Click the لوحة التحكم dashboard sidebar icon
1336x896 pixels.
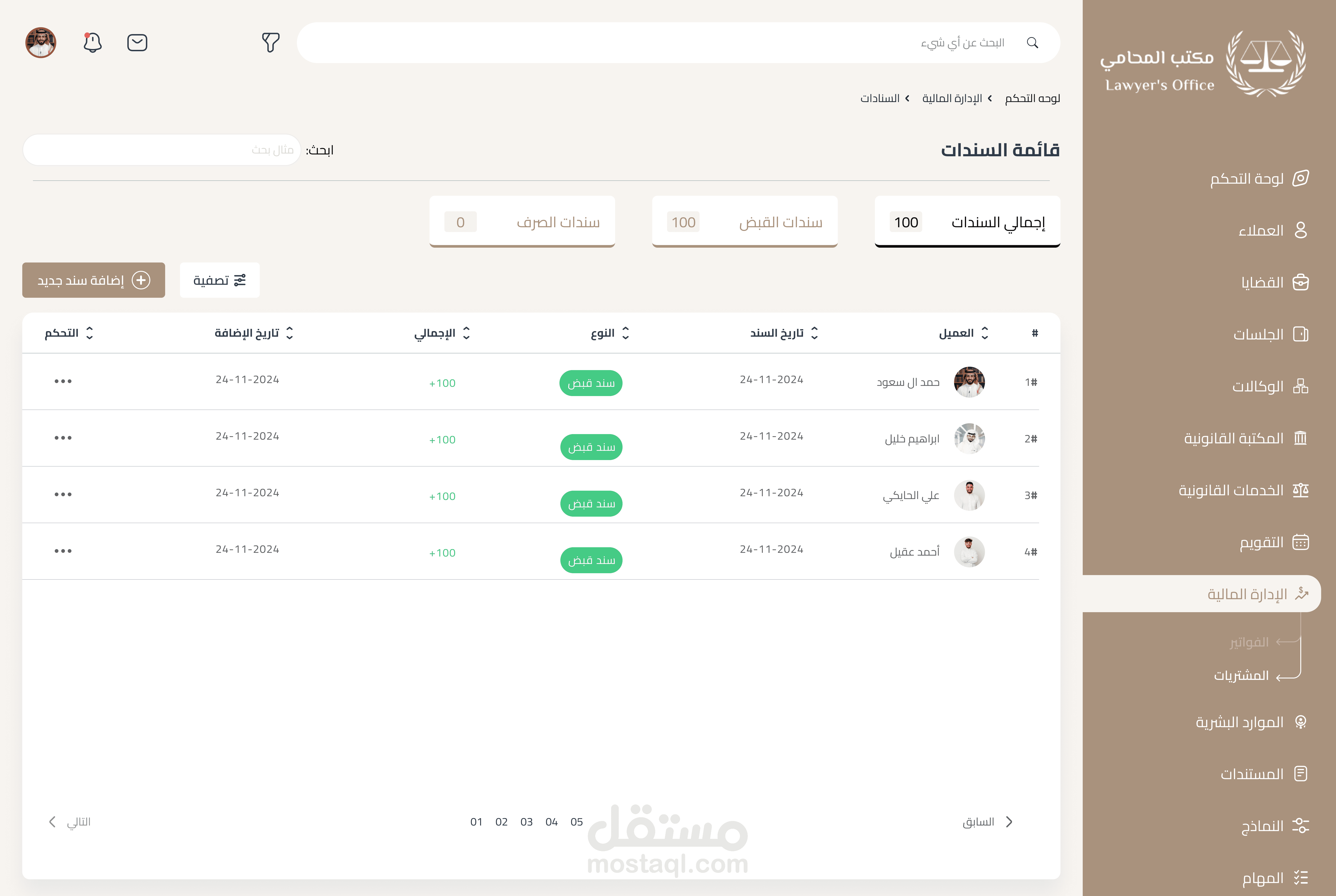point(1301,178)
